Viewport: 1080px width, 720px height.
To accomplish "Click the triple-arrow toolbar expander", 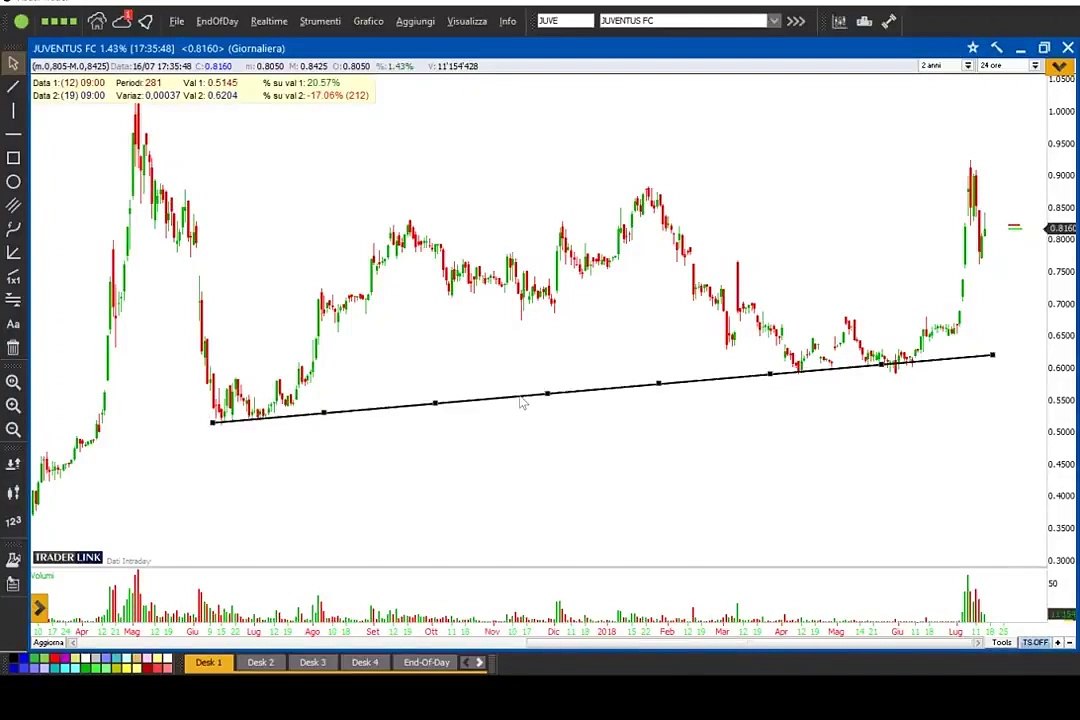I will pyautogui.click(x=796, y=21).
